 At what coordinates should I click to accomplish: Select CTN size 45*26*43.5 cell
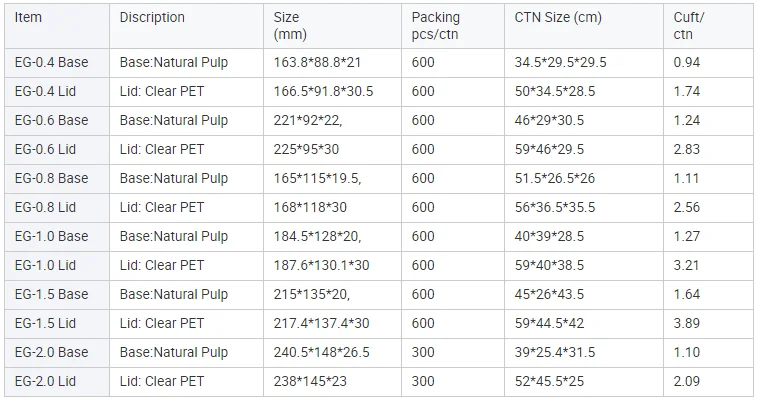click(x=550, y=294)
